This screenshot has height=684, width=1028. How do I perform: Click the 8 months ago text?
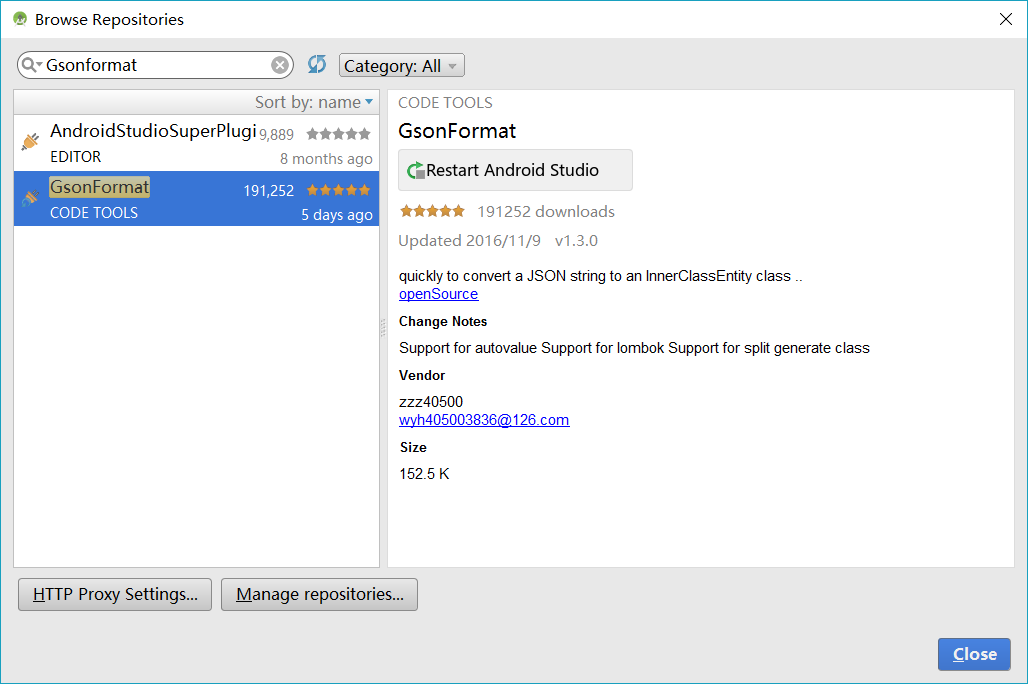tap(326, 159)
